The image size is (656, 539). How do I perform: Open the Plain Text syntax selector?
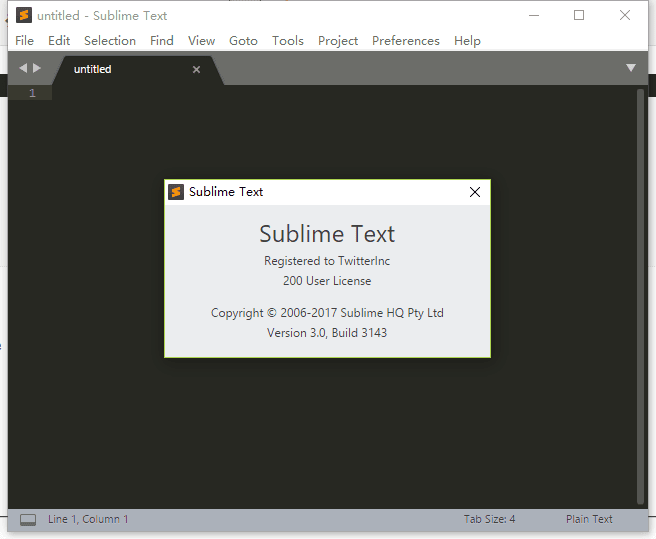589,519
